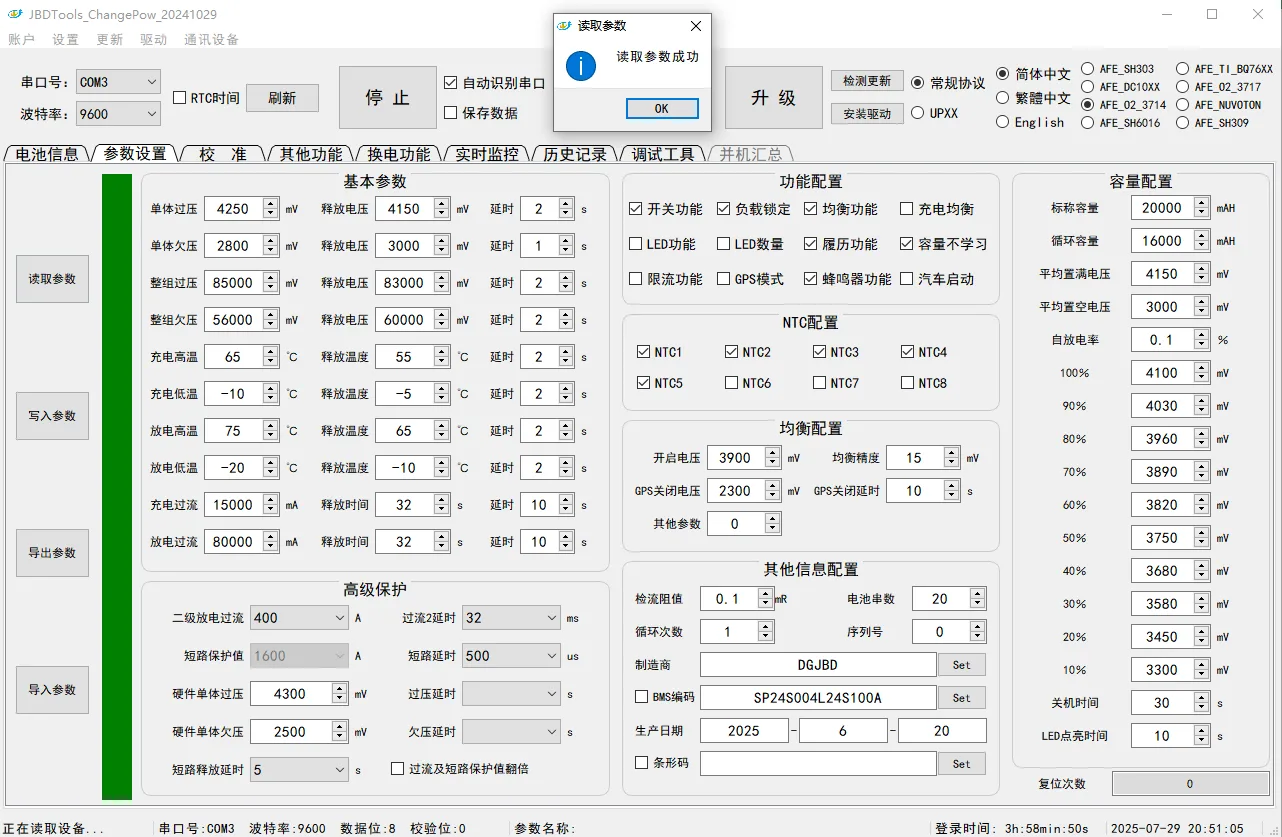The width and height of the screenshot is (1282, 837).
Task: Toggle the NTC6 checkbox
Action: click(x=733, y=383)
